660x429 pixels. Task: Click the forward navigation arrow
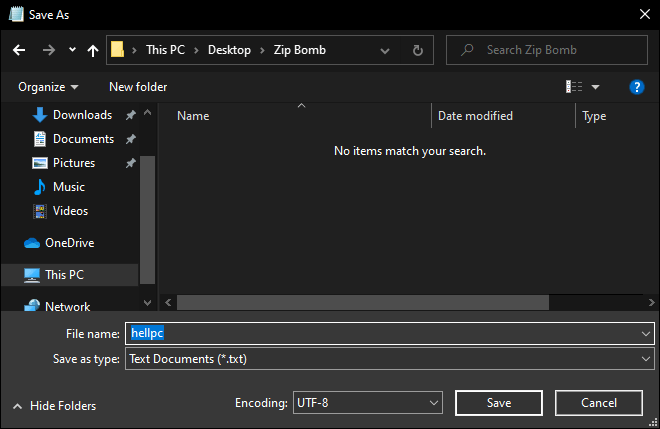(49, 51)
